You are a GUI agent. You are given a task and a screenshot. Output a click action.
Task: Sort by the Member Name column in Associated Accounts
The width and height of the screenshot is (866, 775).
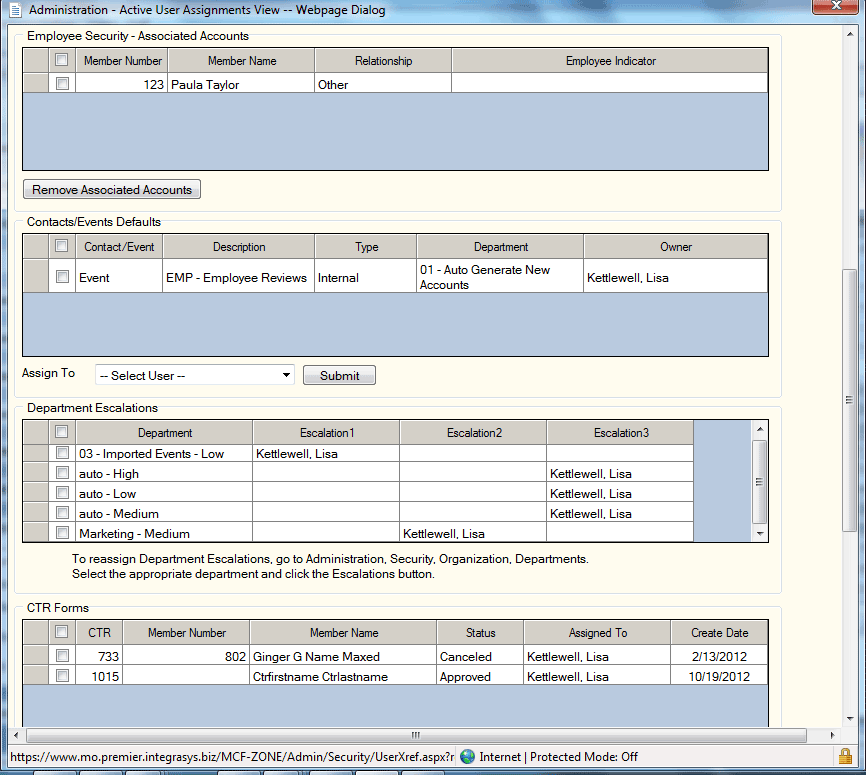(242, 61)
